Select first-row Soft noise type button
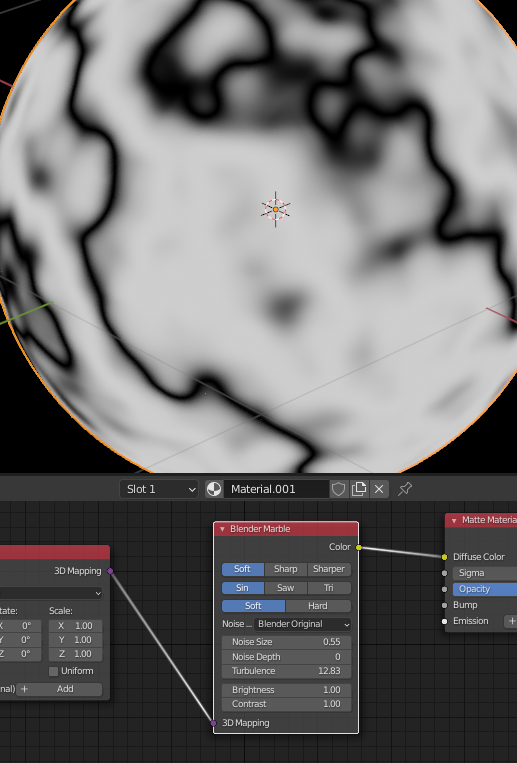The image size is (517, 763). click(243, 569)
